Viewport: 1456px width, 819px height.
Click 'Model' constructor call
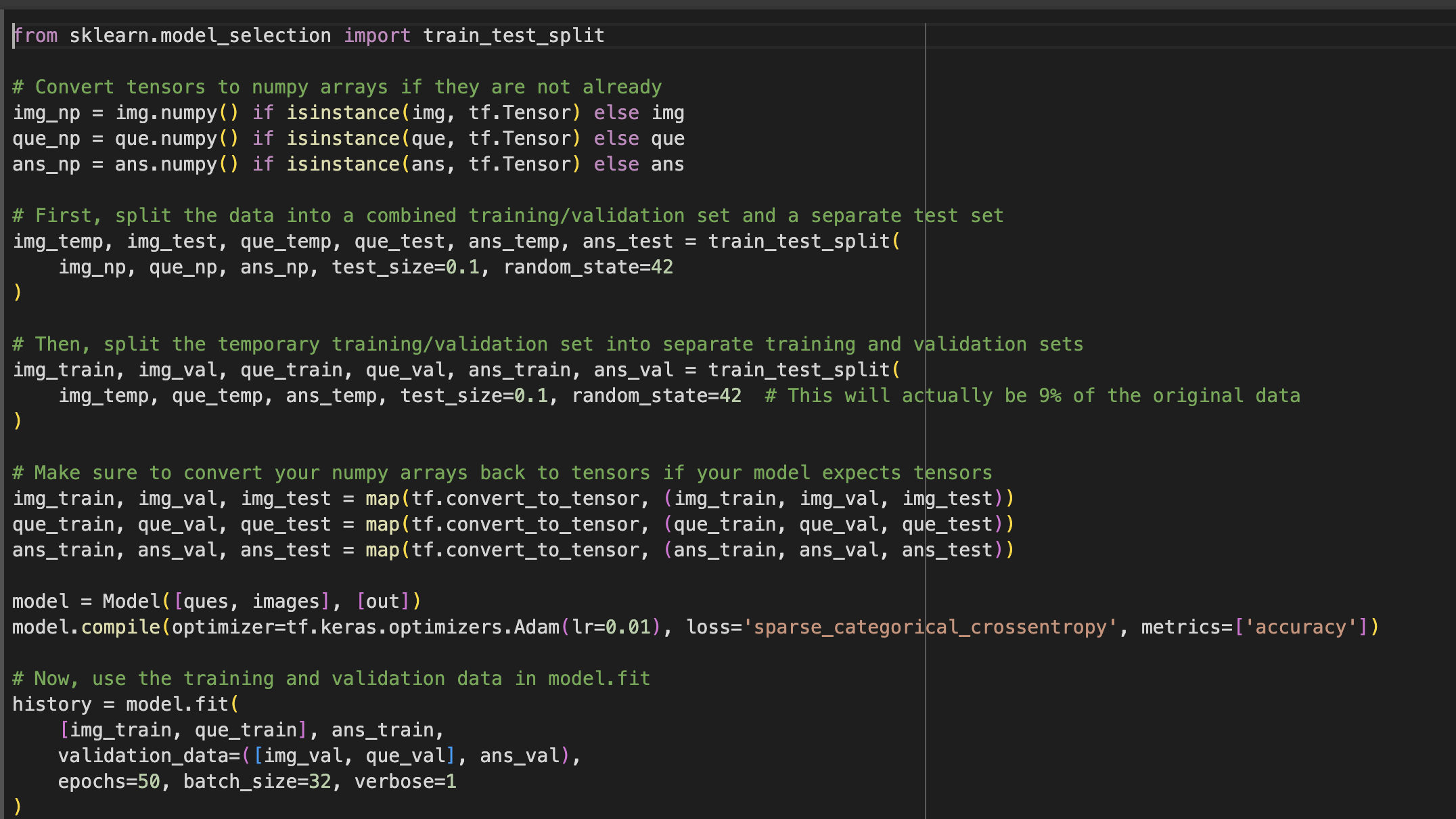pyautogui.click(x=131, y=601)
